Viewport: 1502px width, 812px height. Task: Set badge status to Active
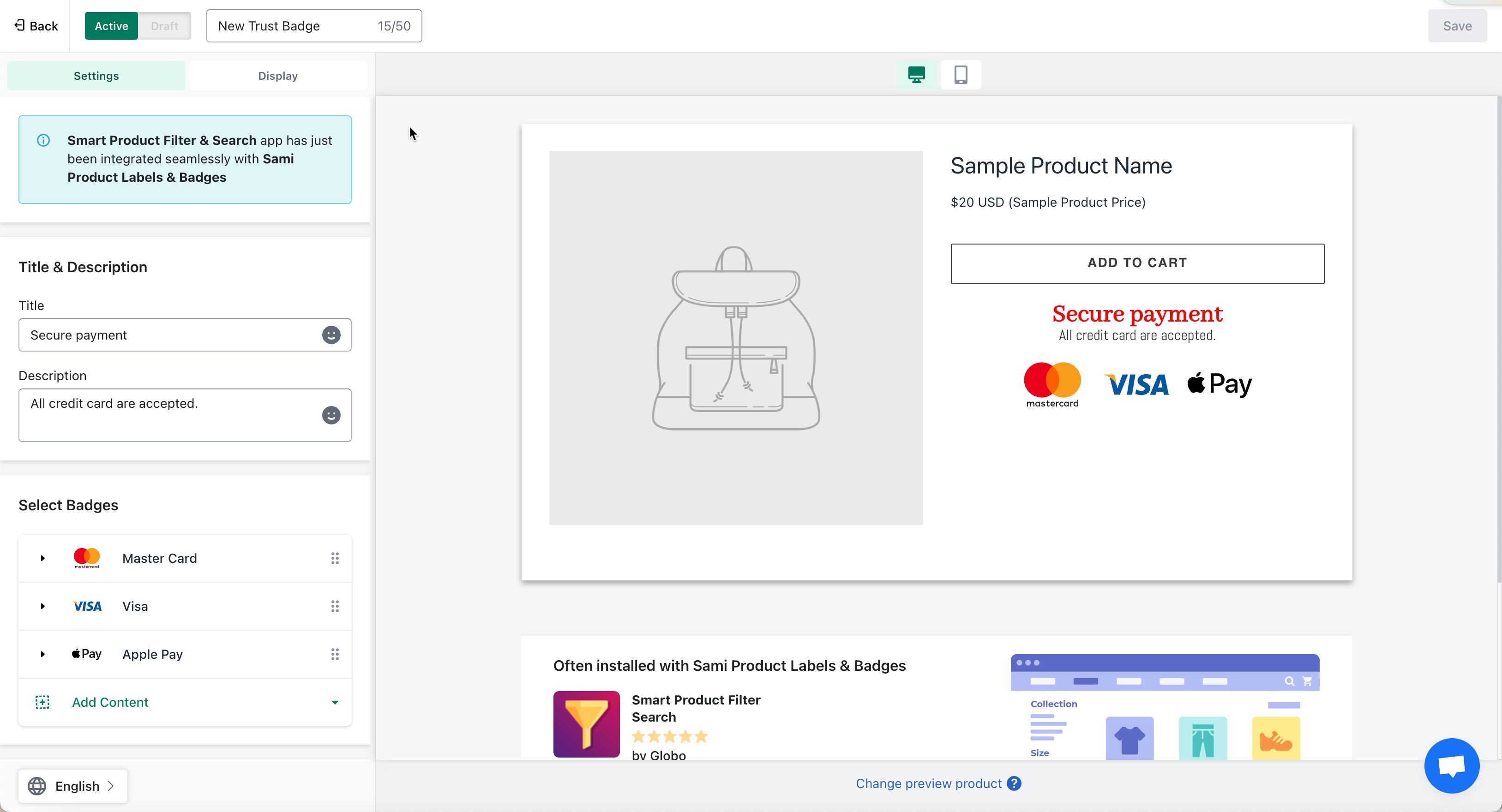111,26
